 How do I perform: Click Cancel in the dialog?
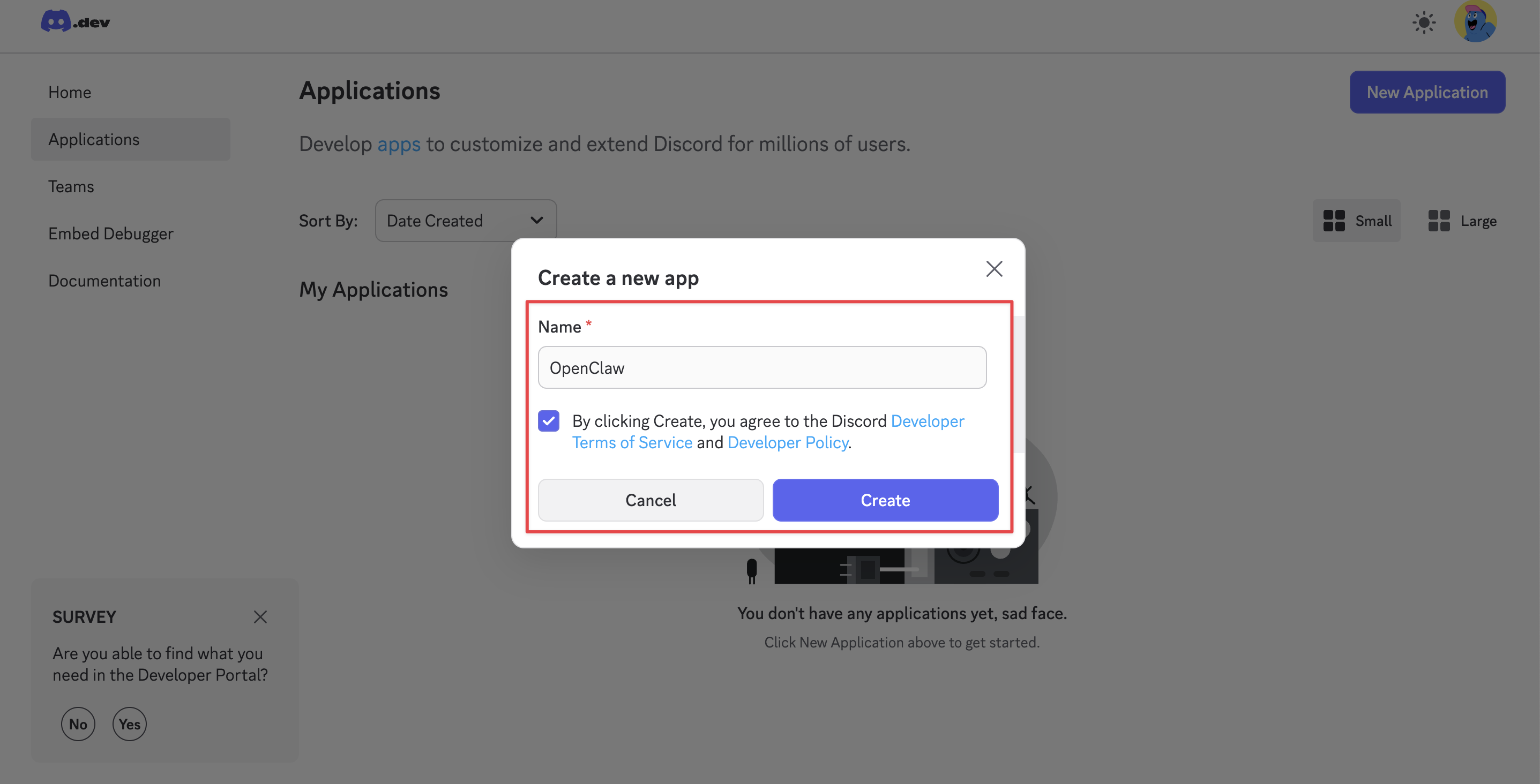[651, 500]
